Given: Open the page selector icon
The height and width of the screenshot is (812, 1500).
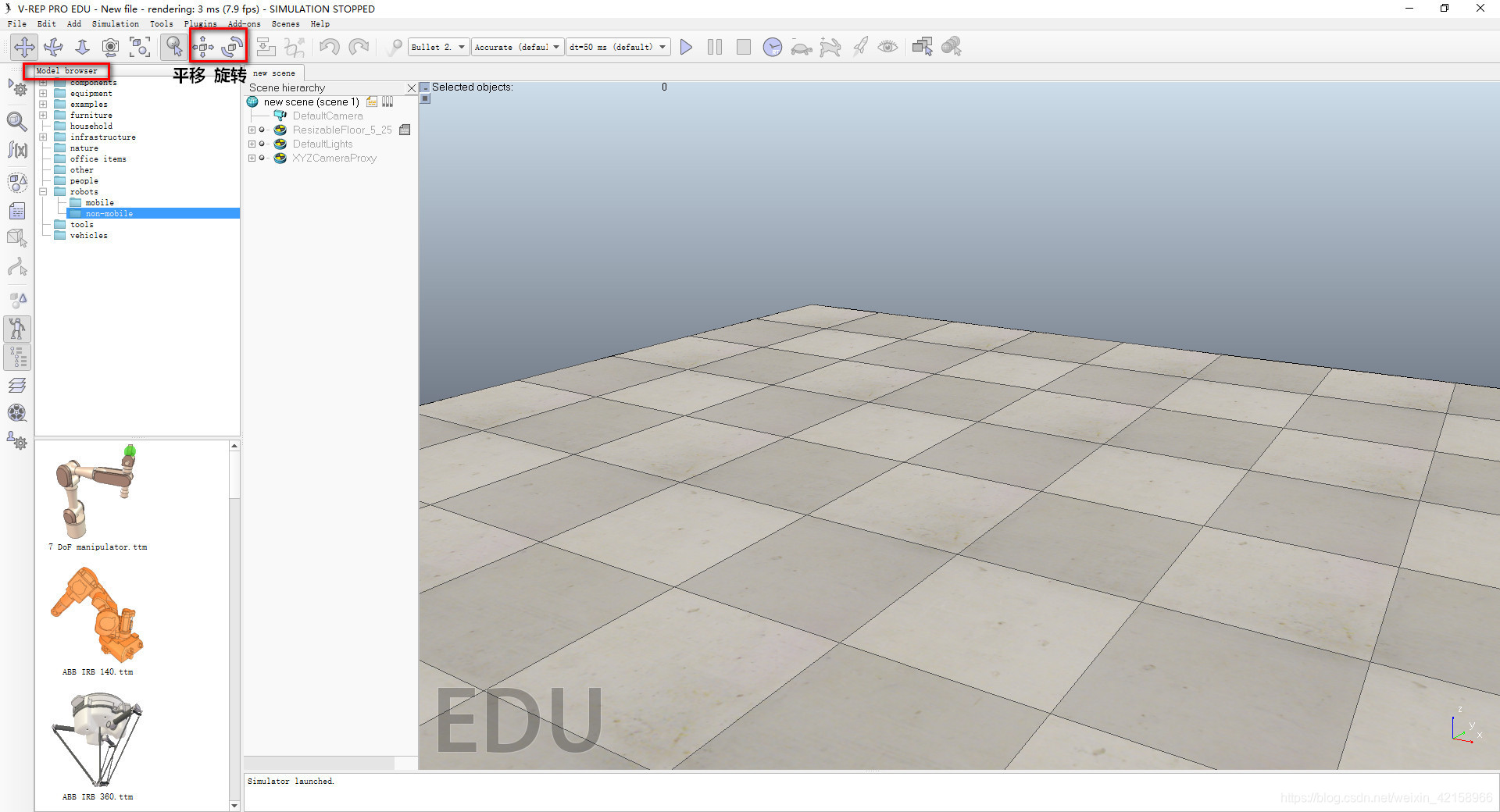Looking at the screenshot, I should (x=922, y=47).
